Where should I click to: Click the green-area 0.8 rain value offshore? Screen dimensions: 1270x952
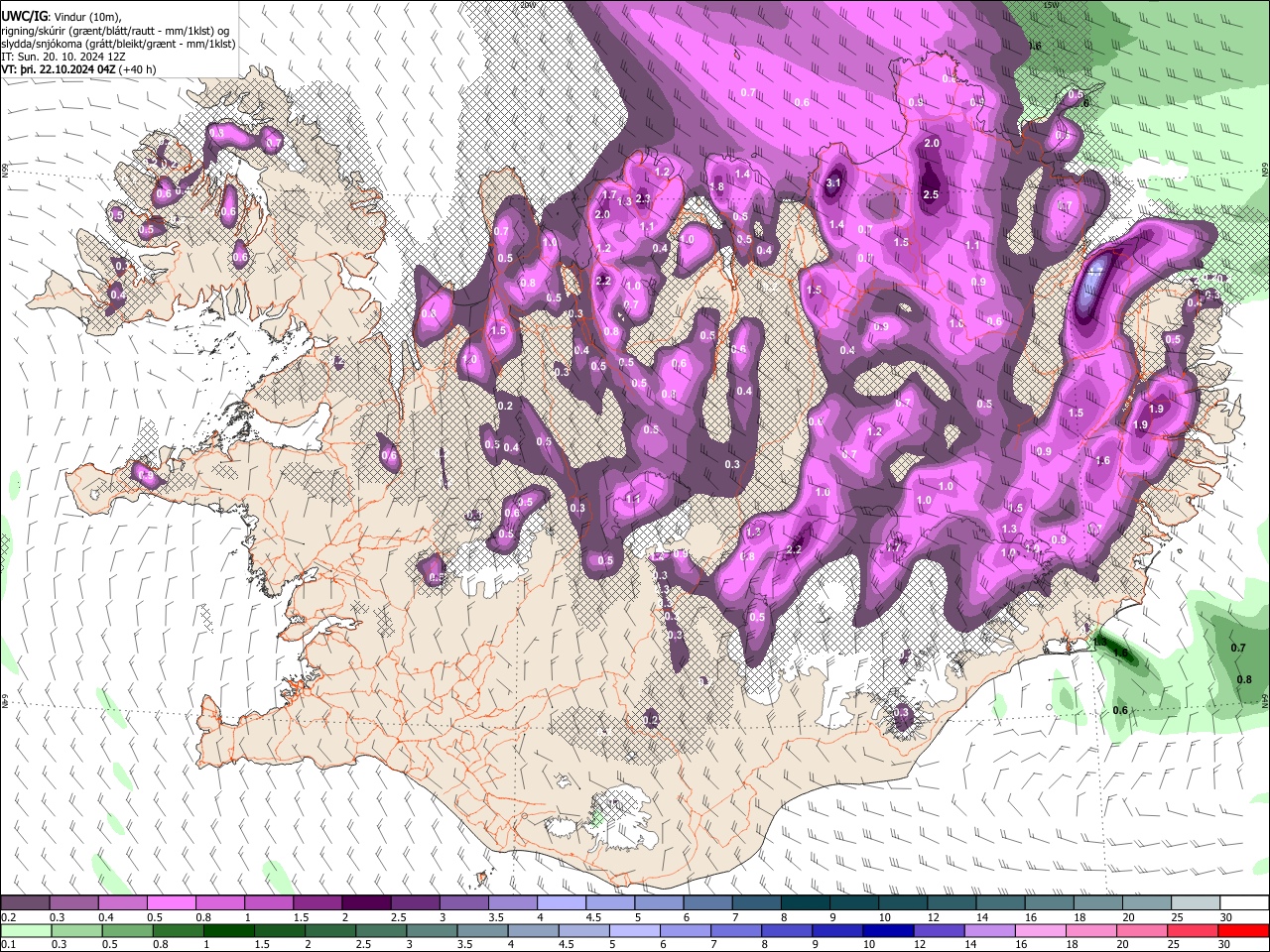[1244, 680]
